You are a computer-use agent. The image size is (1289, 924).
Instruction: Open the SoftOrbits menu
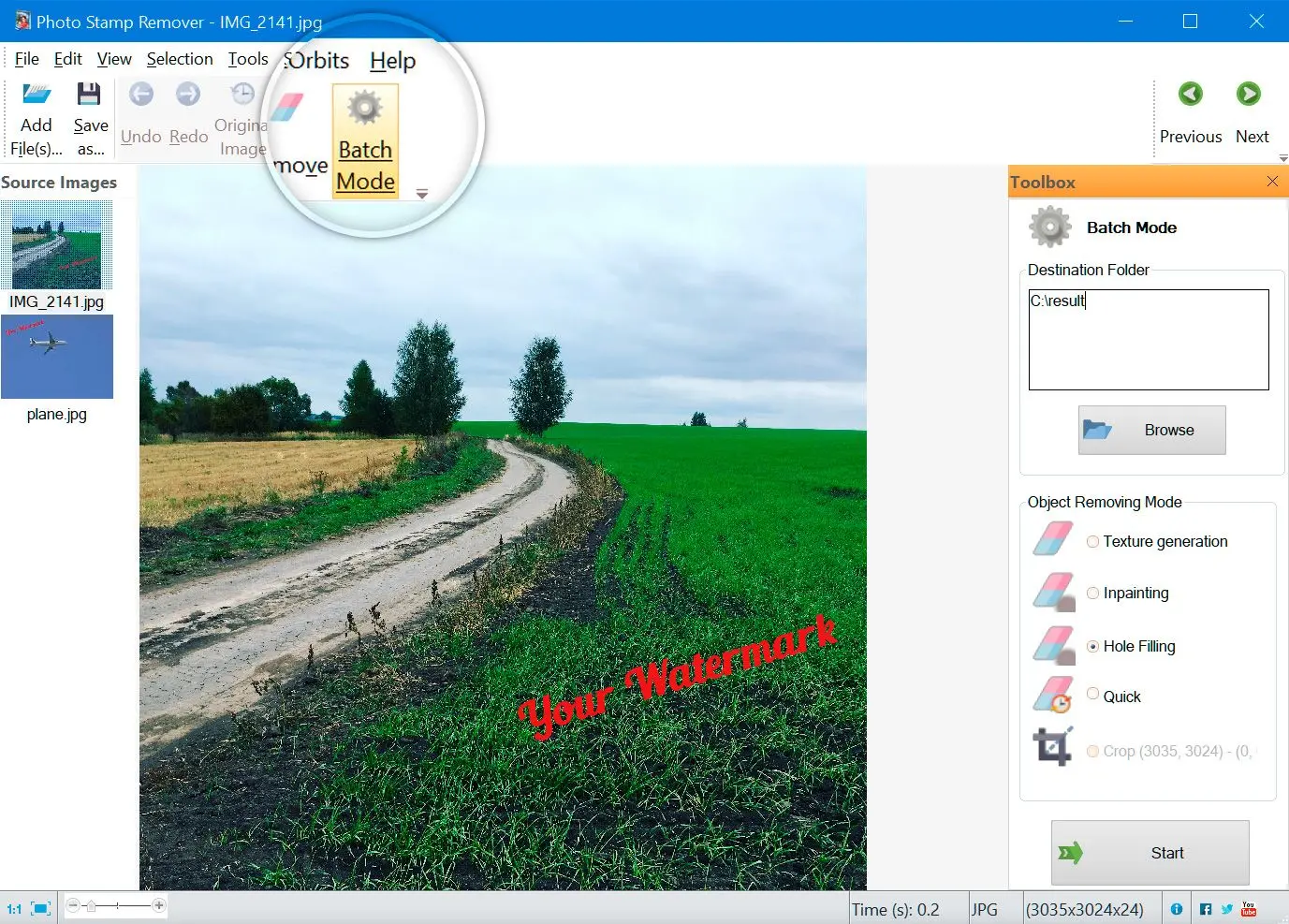pos(317,61)
